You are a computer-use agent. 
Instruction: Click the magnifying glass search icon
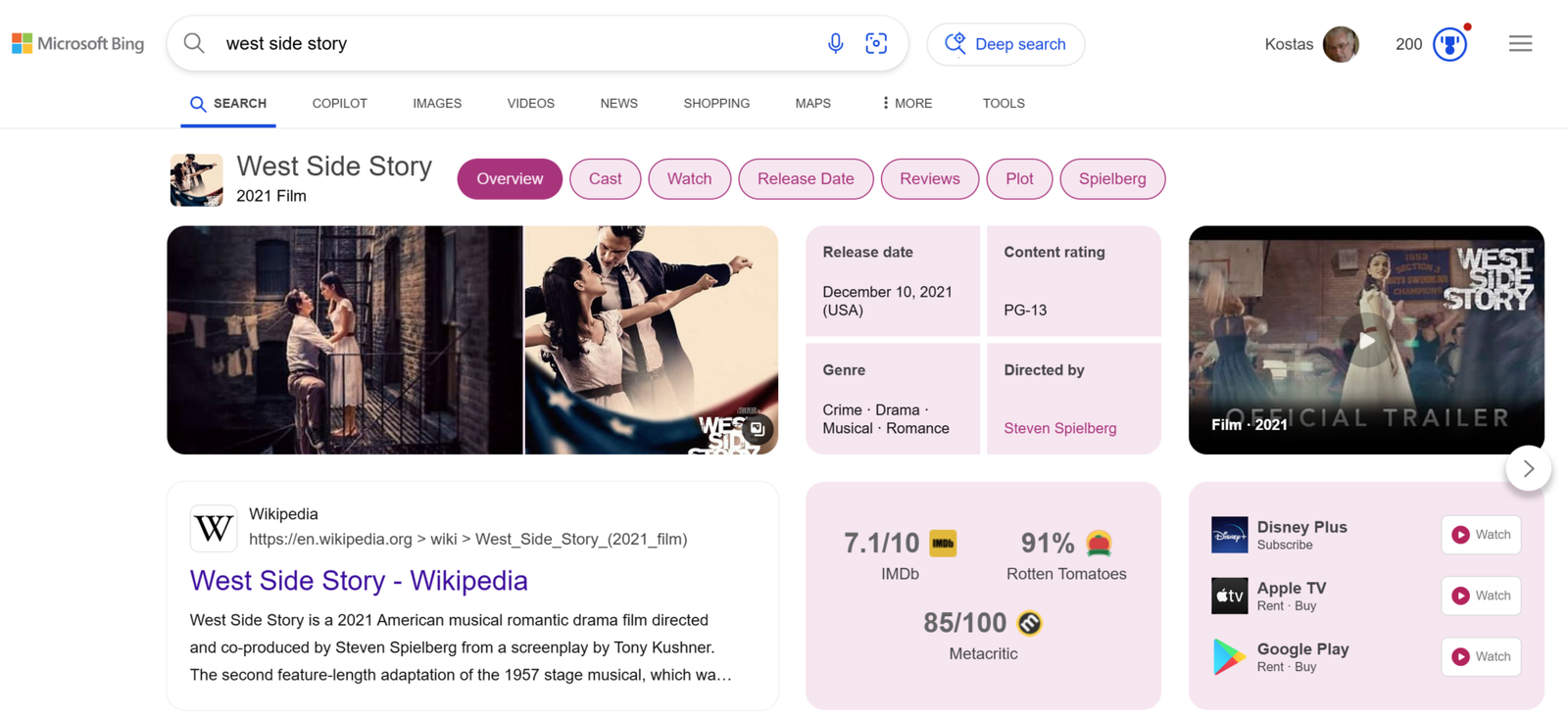click(194, 43)
